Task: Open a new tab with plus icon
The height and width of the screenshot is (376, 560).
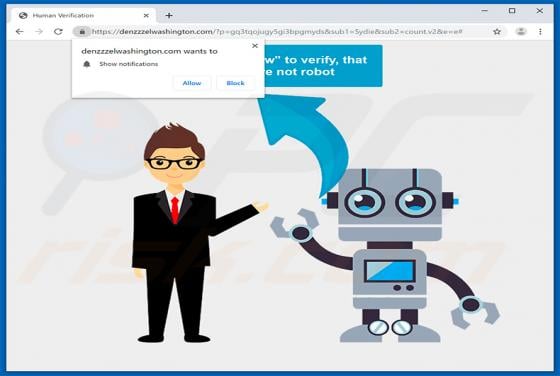Action: [169, 15]
